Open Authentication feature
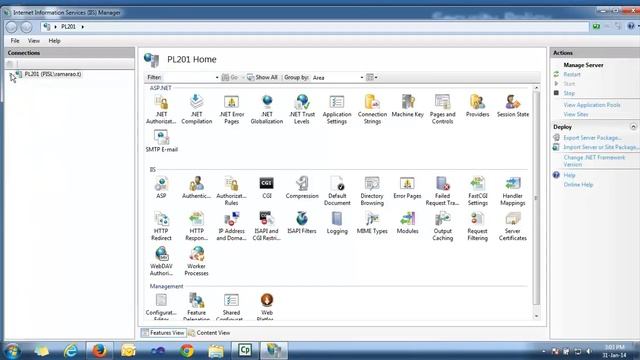This screenshot has width=640, height=360. 196,188
